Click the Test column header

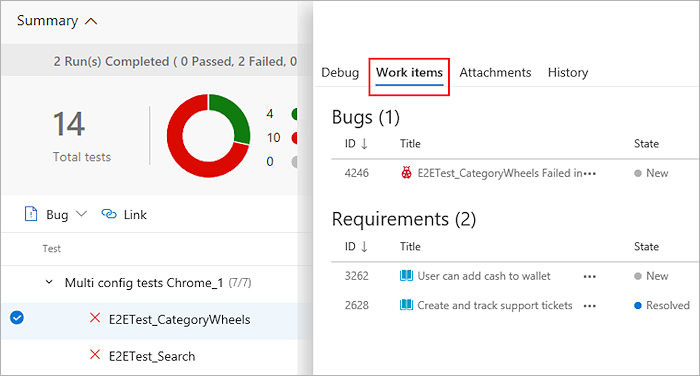pos(51,249)
